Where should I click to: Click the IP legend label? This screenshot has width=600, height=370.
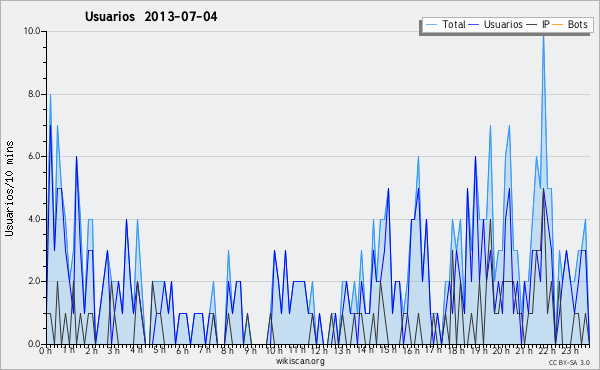pyautogui.click(x=546, y=24)
